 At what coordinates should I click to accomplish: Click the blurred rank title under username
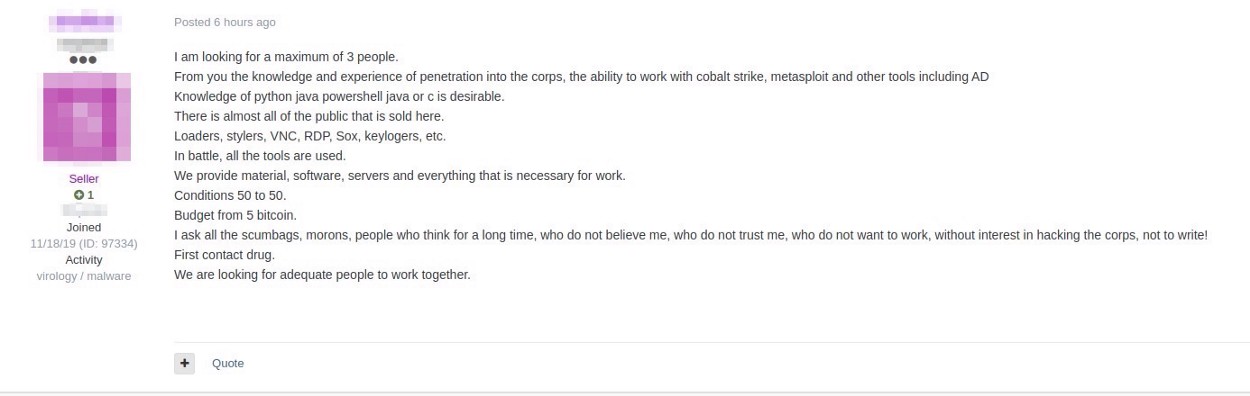(84, 44)
